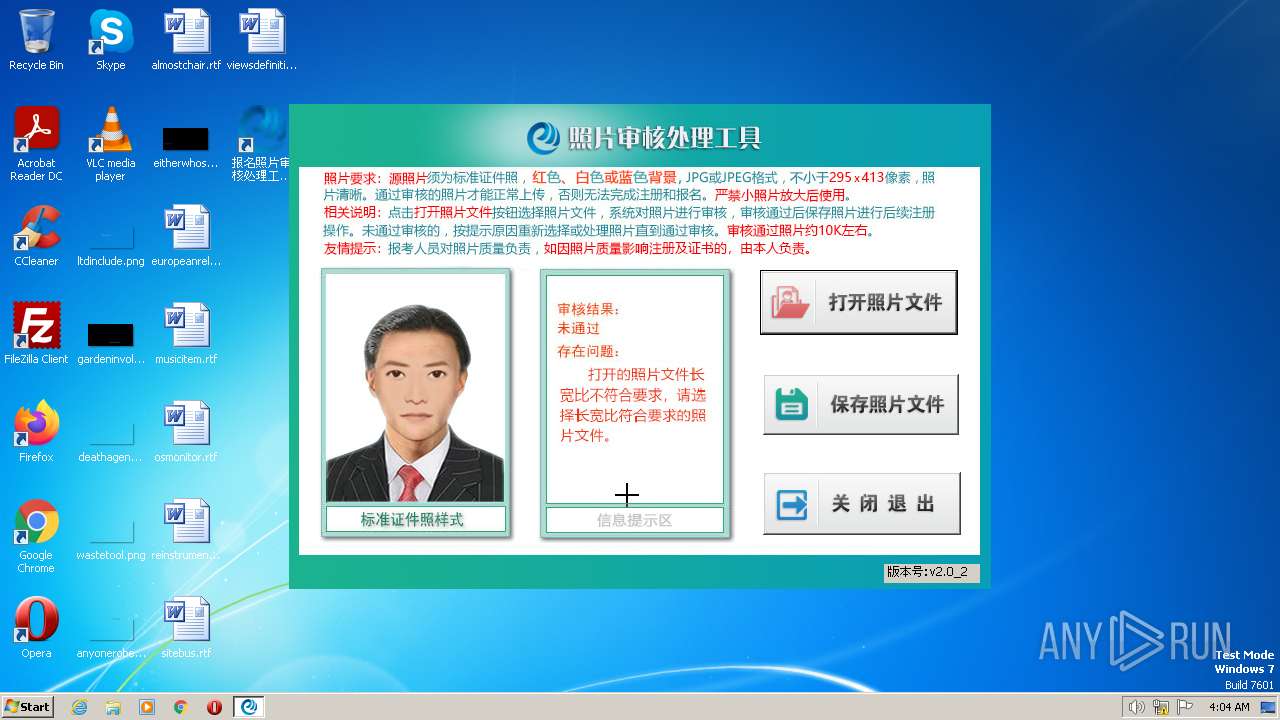Click the app logo in the header
Viewport: 1280px width, 720px height.
pos(544,137)
